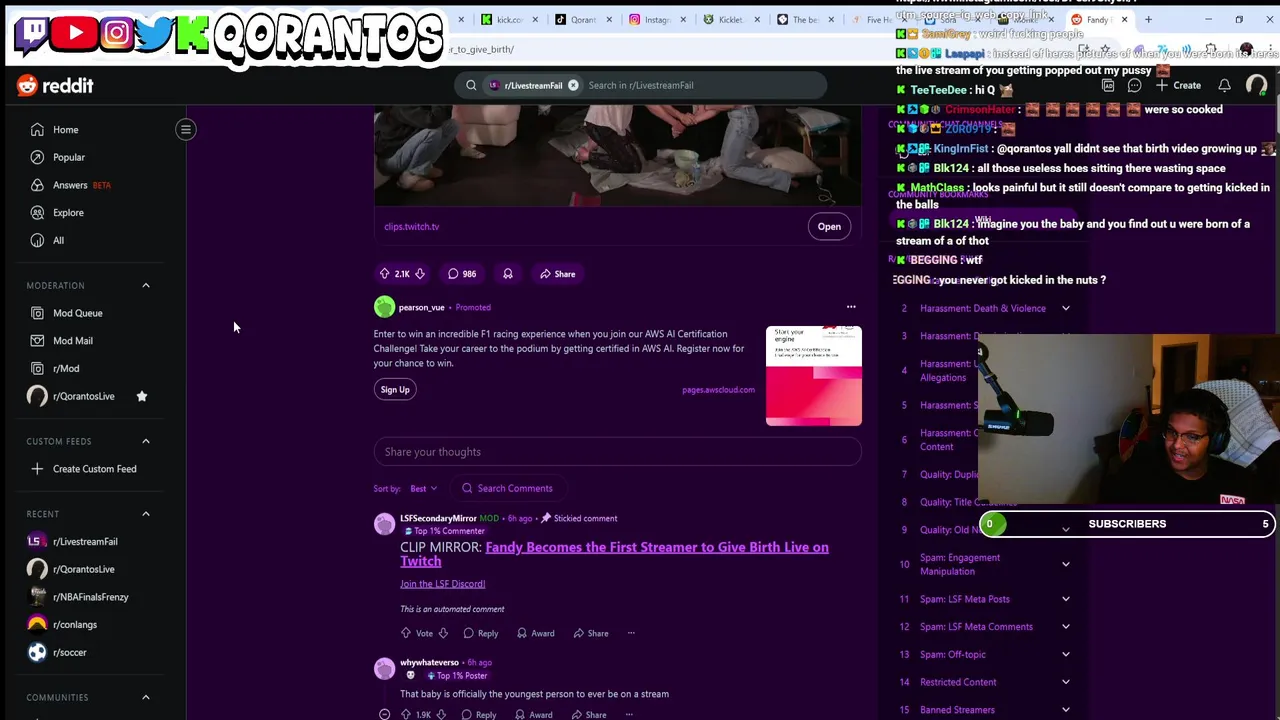
Task: Upvote the post with 2.1K votes
Action: (385, 274)
